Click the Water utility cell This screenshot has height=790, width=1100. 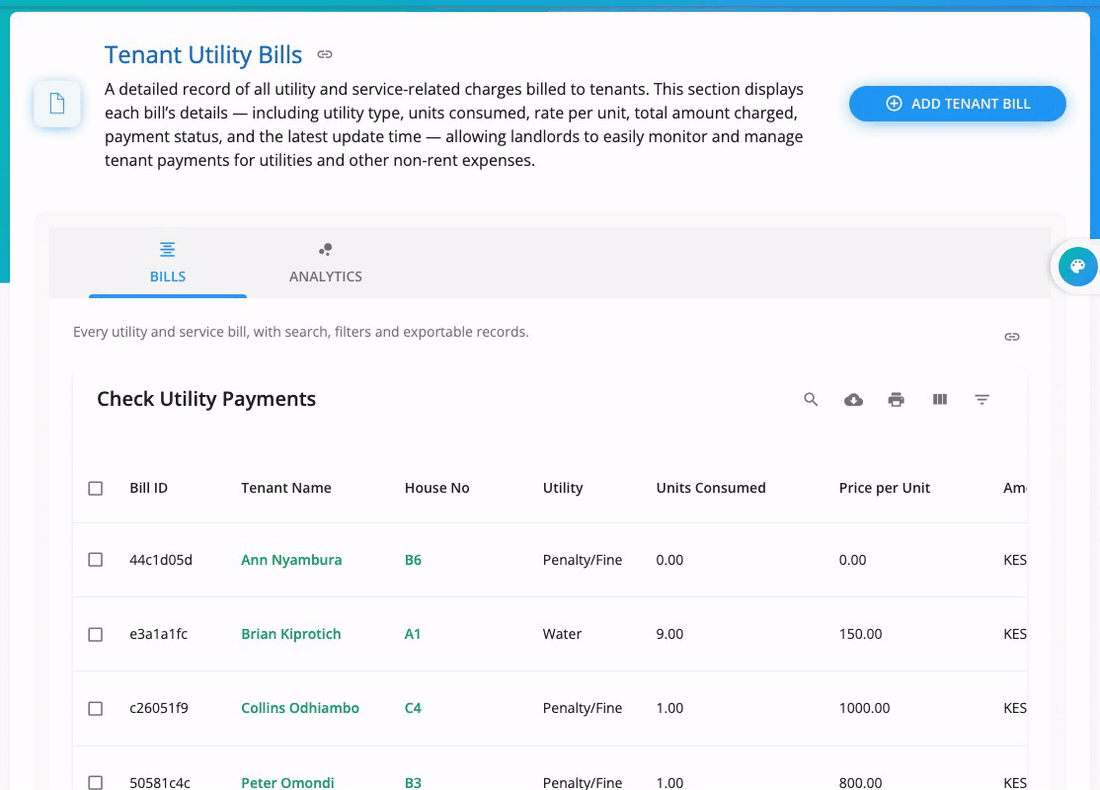(x=562, y=634)
